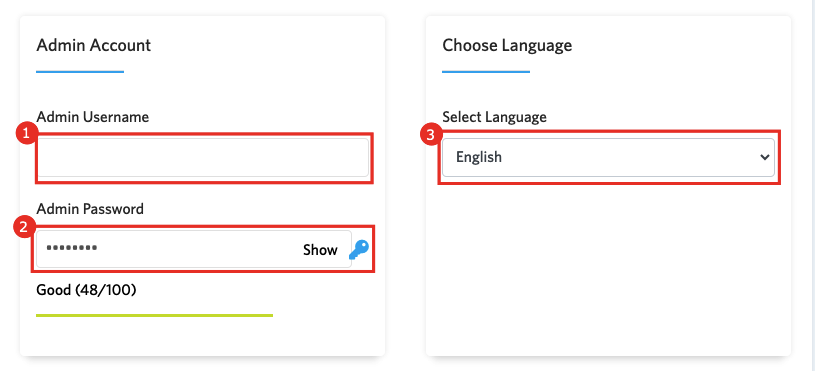Click the English option text in the dropdown
The width and height of the screenshot is (815, 371).
[x=479, y=157]
